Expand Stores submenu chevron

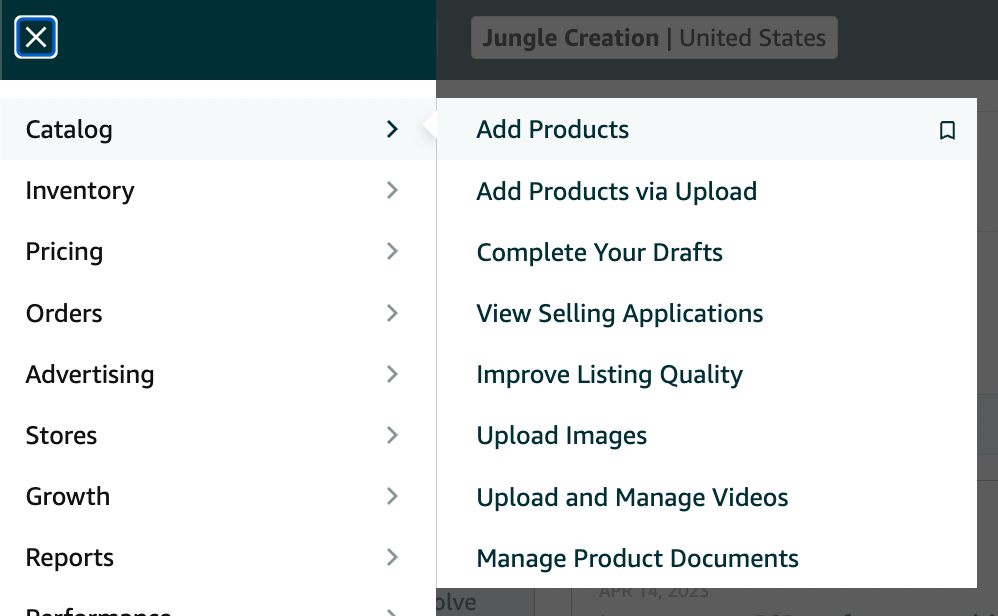coord(392,435)
